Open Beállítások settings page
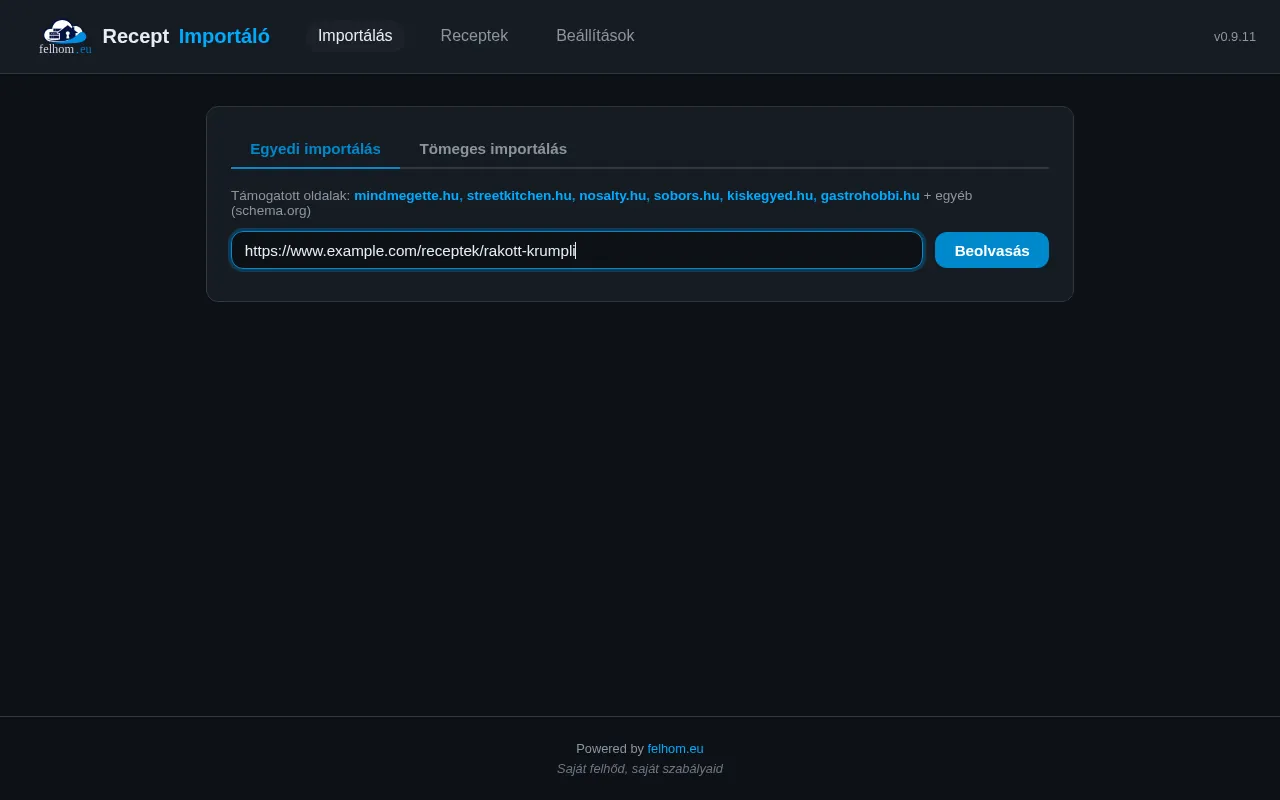This screenshot has height=800, width=1280. [595, 36]
